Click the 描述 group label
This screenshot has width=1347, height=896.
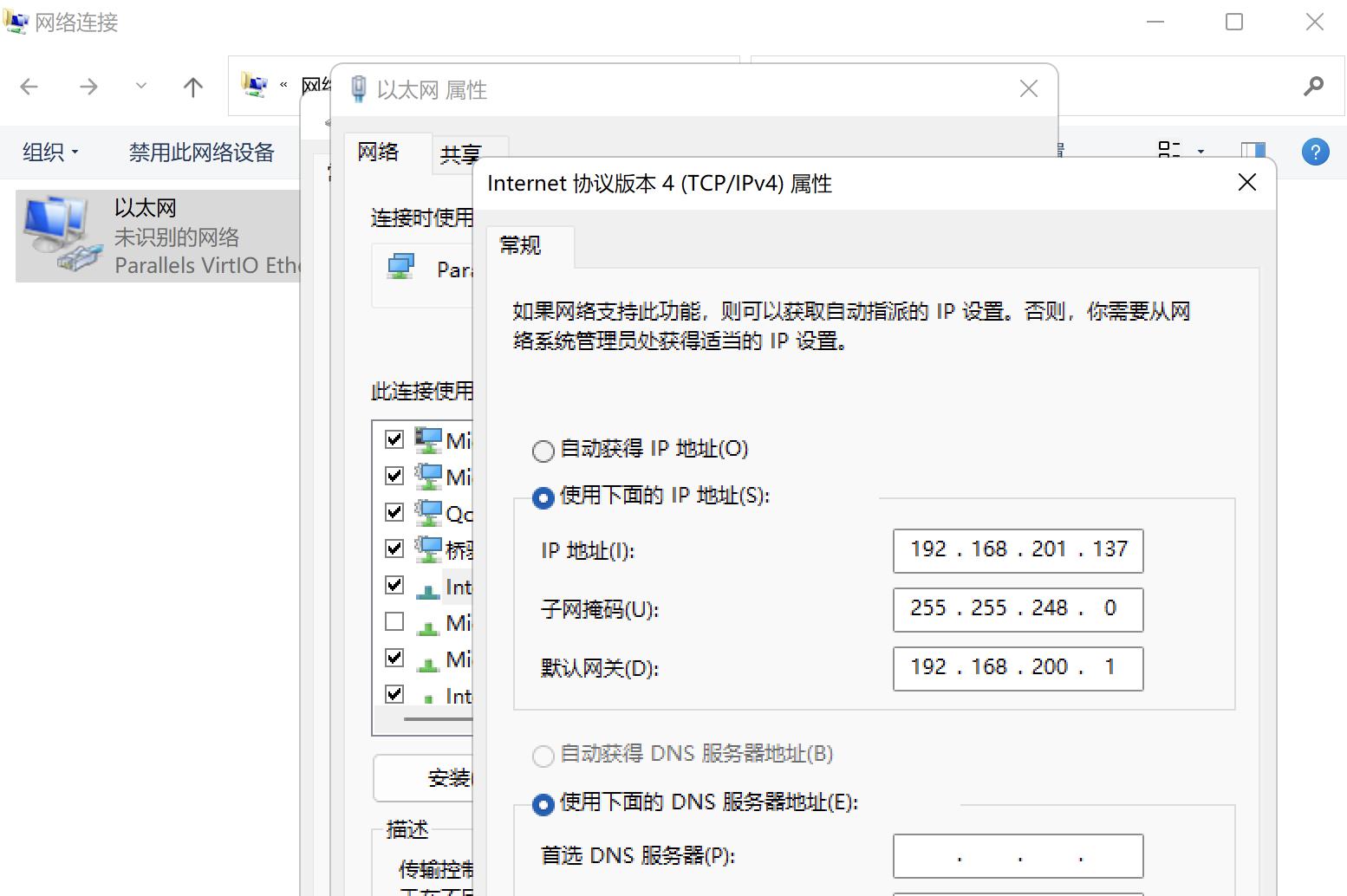point(407,829)
